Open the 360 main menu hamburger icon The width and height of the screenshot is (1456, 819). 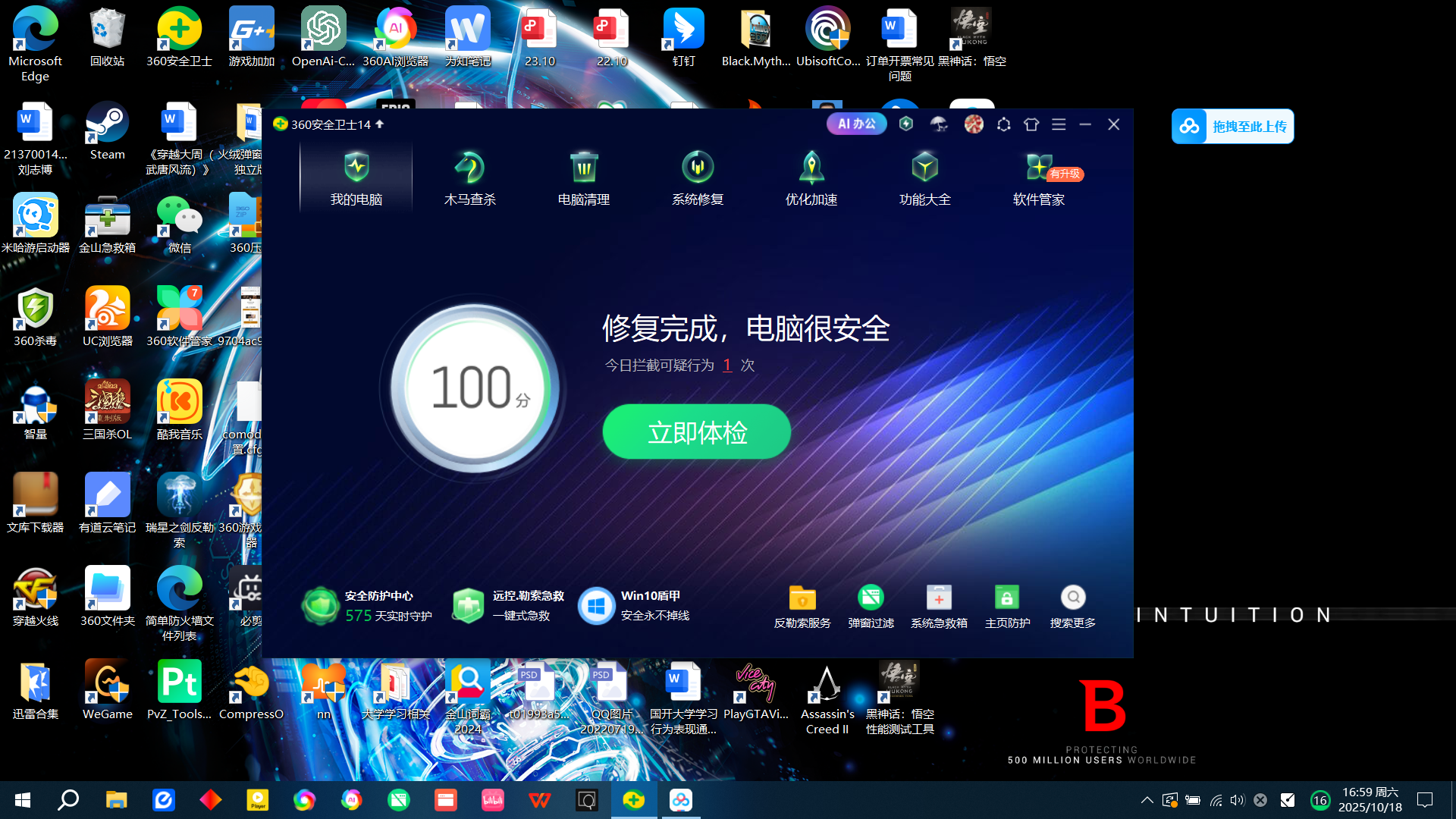(x=1059, y=124)
